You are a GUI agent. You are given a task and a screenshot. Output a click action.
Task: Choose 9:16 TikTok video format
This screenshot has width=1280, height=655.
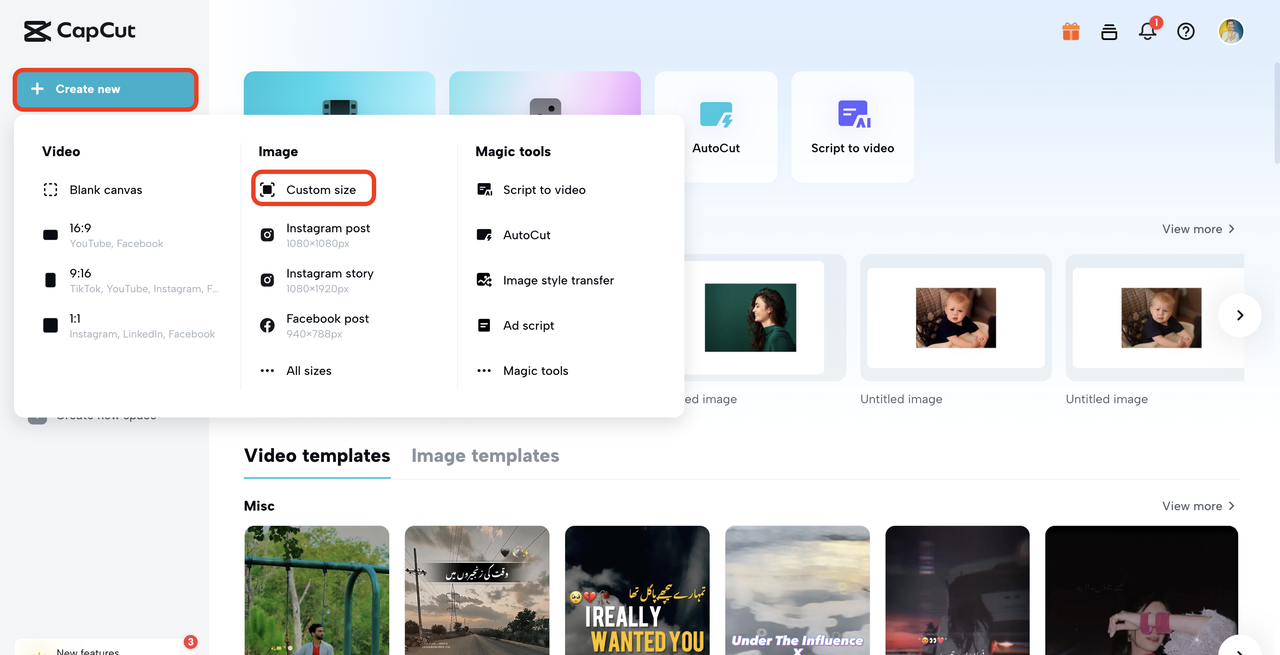(130, 280)
